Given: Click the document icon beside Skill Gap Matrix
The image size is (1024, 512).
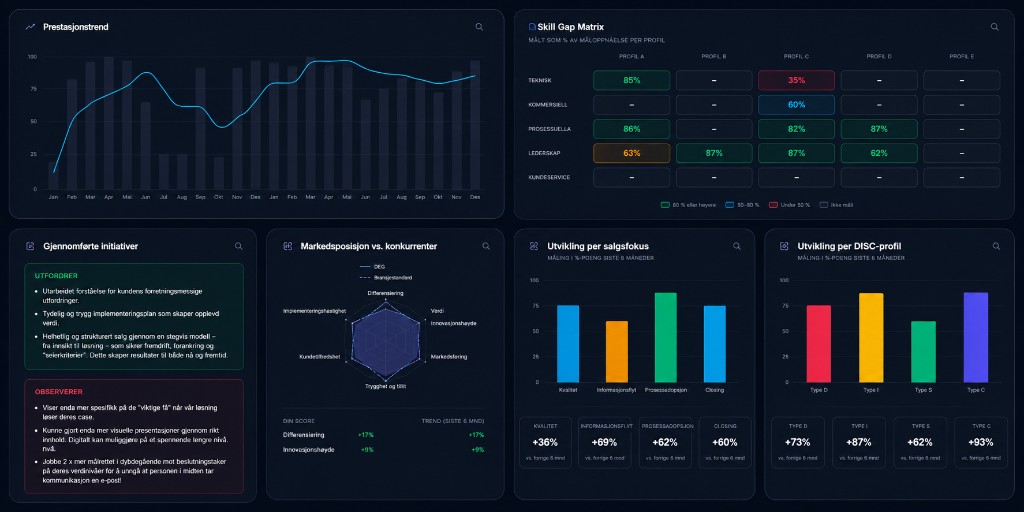Looking at the screenshot, I should coord(532,27).
